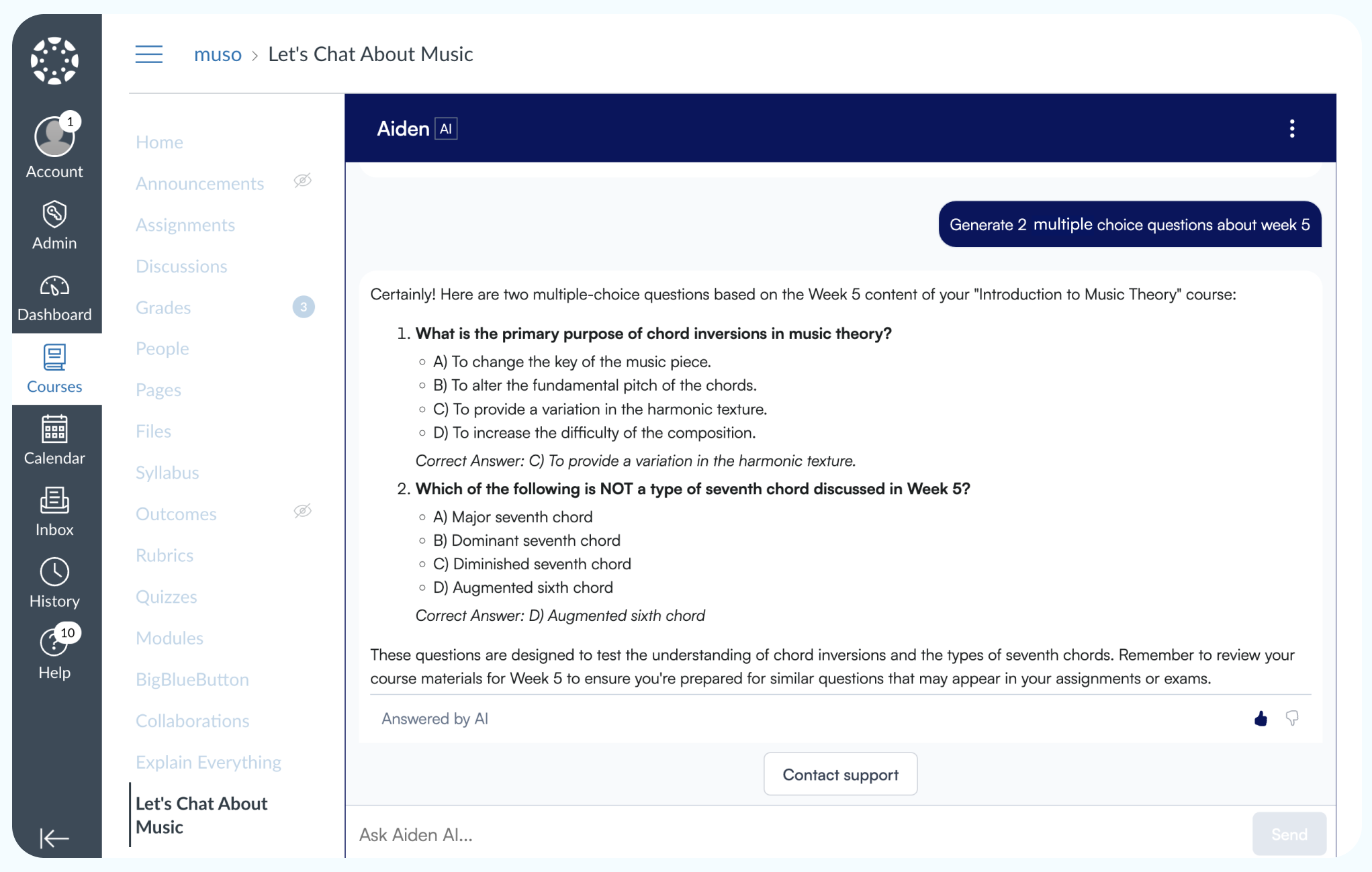Open the Quizzes course menu item
The image size is (1372, 872).
click(x=167, y=597)
